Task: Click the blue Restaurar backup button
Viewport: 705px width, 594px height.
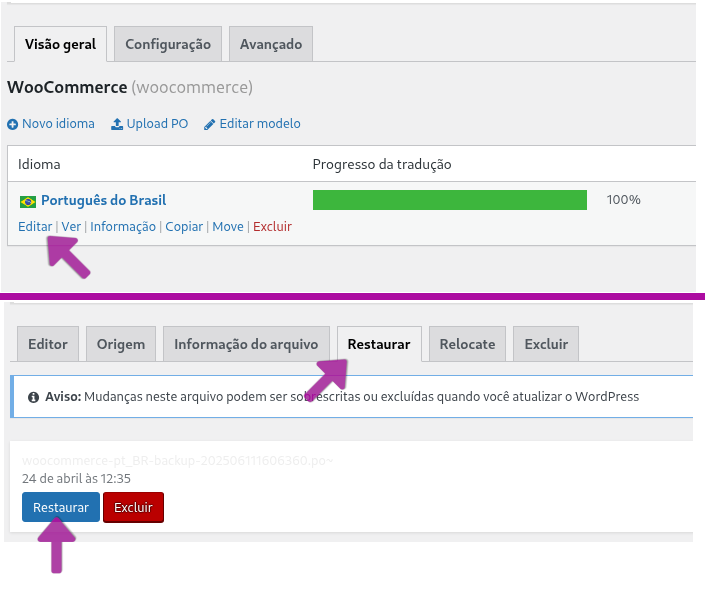Action: point(61,507)
